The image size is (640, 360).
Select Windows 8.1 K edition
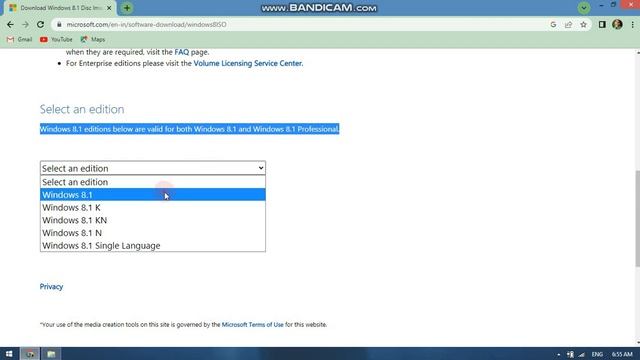pos(153,207)
